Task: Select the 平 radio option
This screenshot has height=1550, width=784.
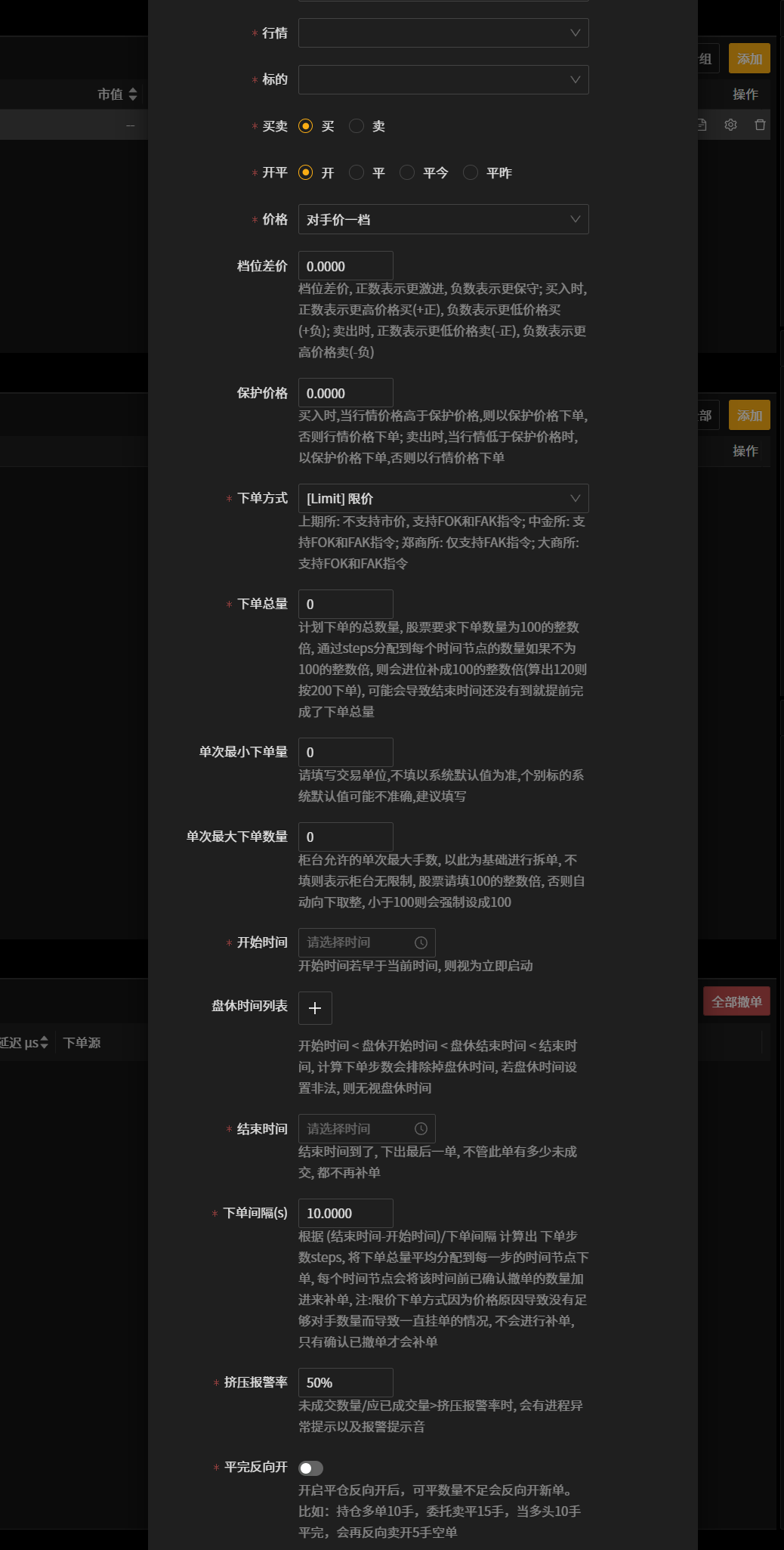Action: pyautogui.click(x=357, y=173)
